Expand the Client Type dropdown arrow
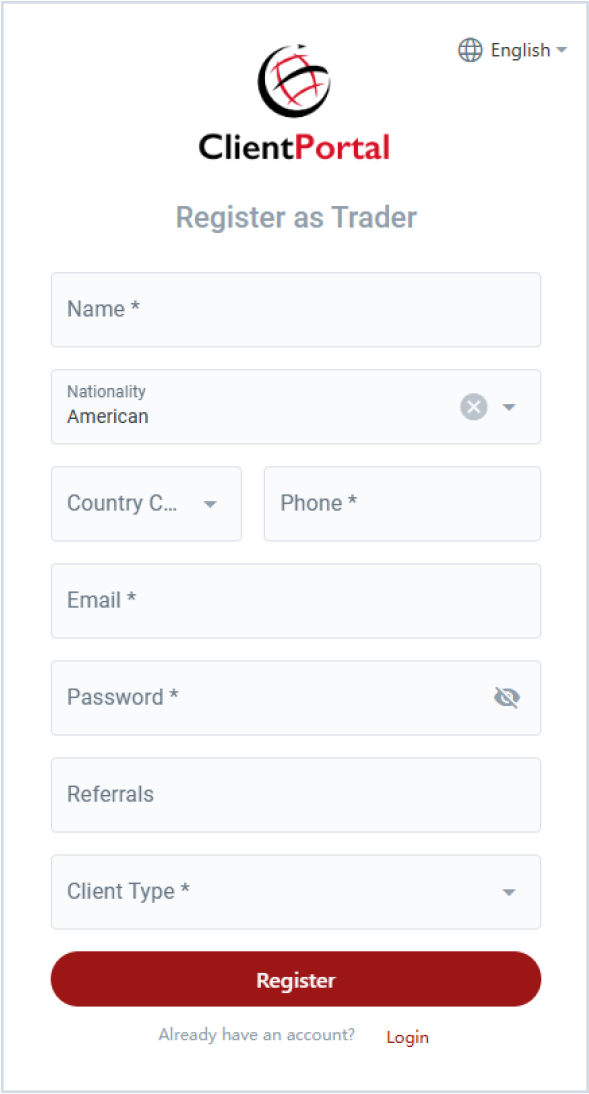 509,892
